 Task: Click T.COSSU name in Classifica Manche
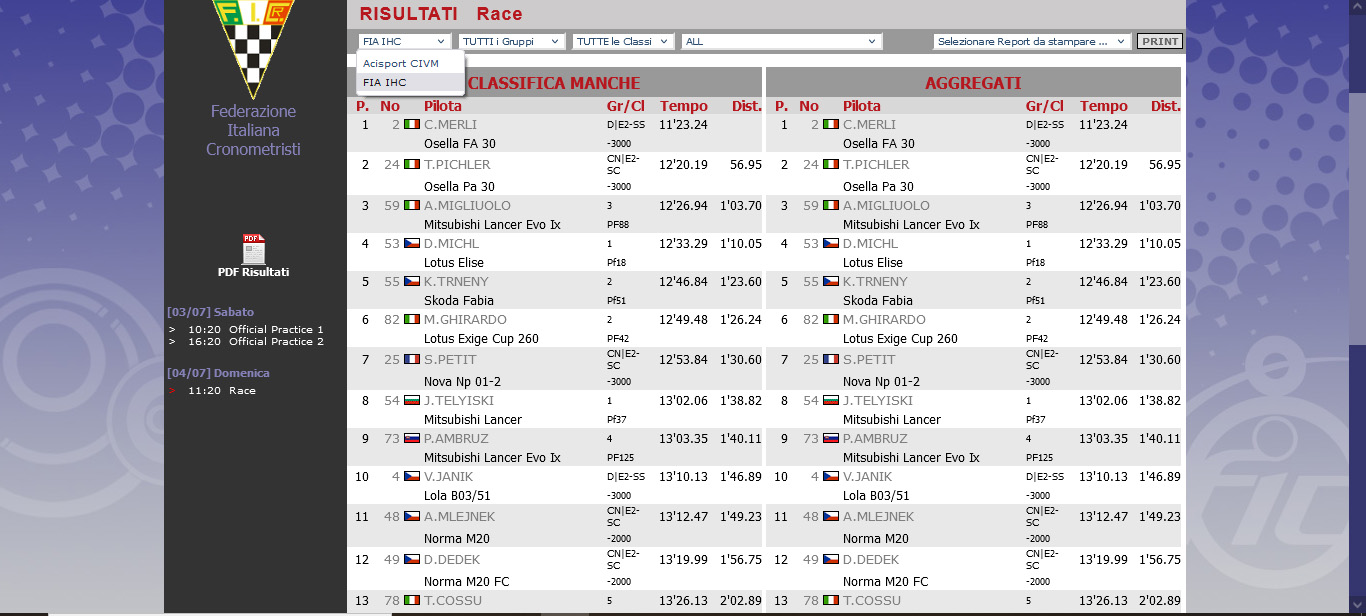[x=452, y=601]
